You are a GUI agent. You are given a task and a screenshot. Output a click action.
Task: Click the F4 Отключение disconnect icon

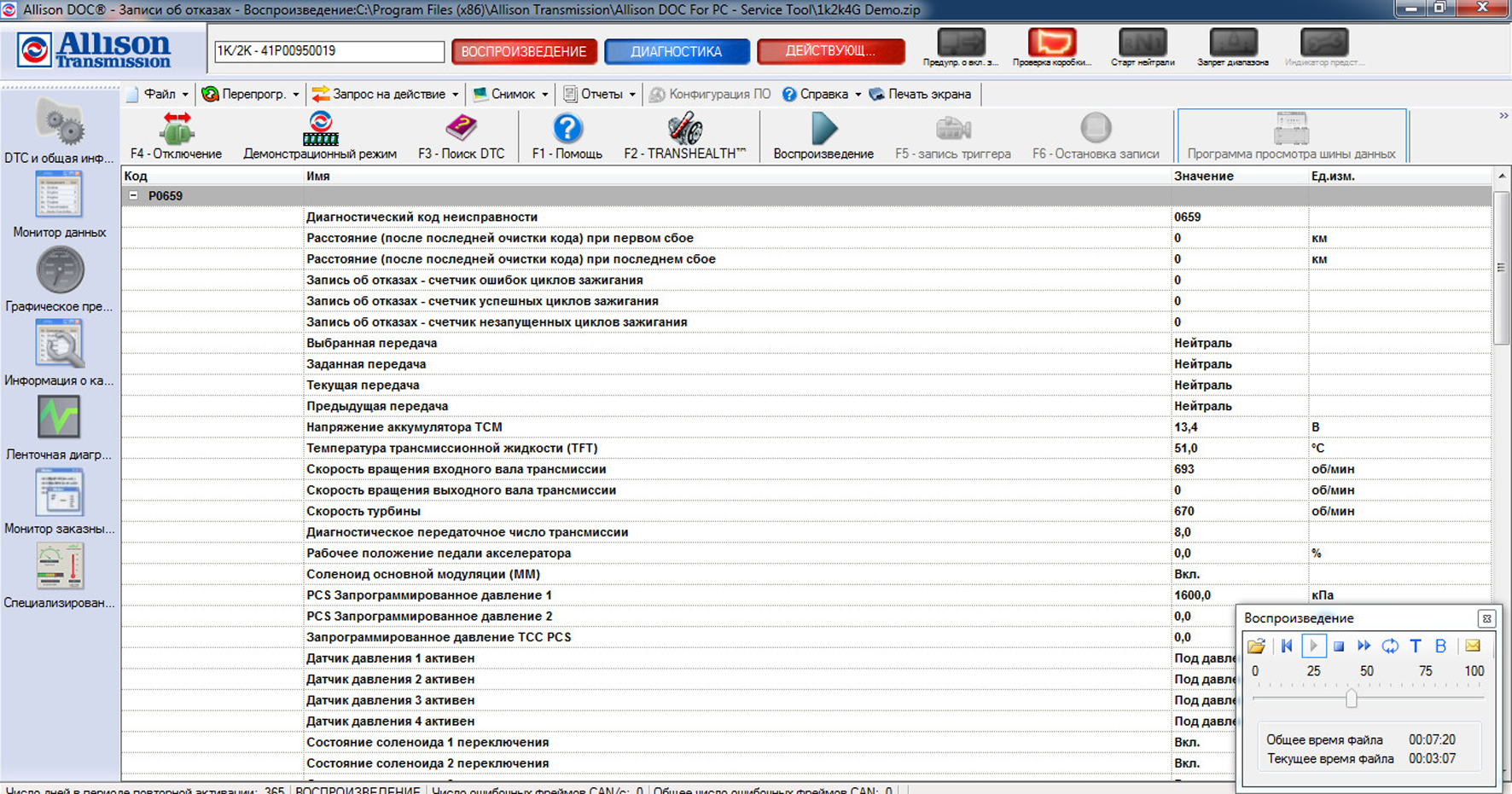tap(176, 130)
